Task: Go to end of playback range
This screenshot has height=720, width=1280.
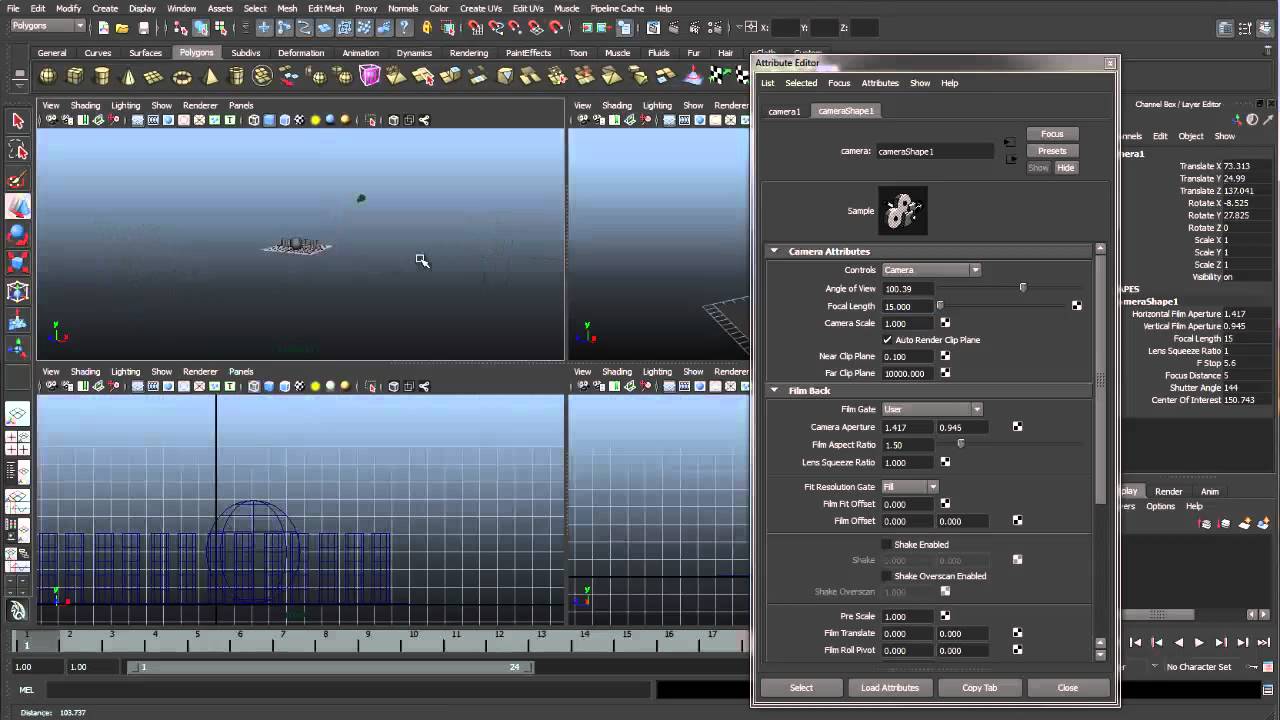Action: 1264,643
